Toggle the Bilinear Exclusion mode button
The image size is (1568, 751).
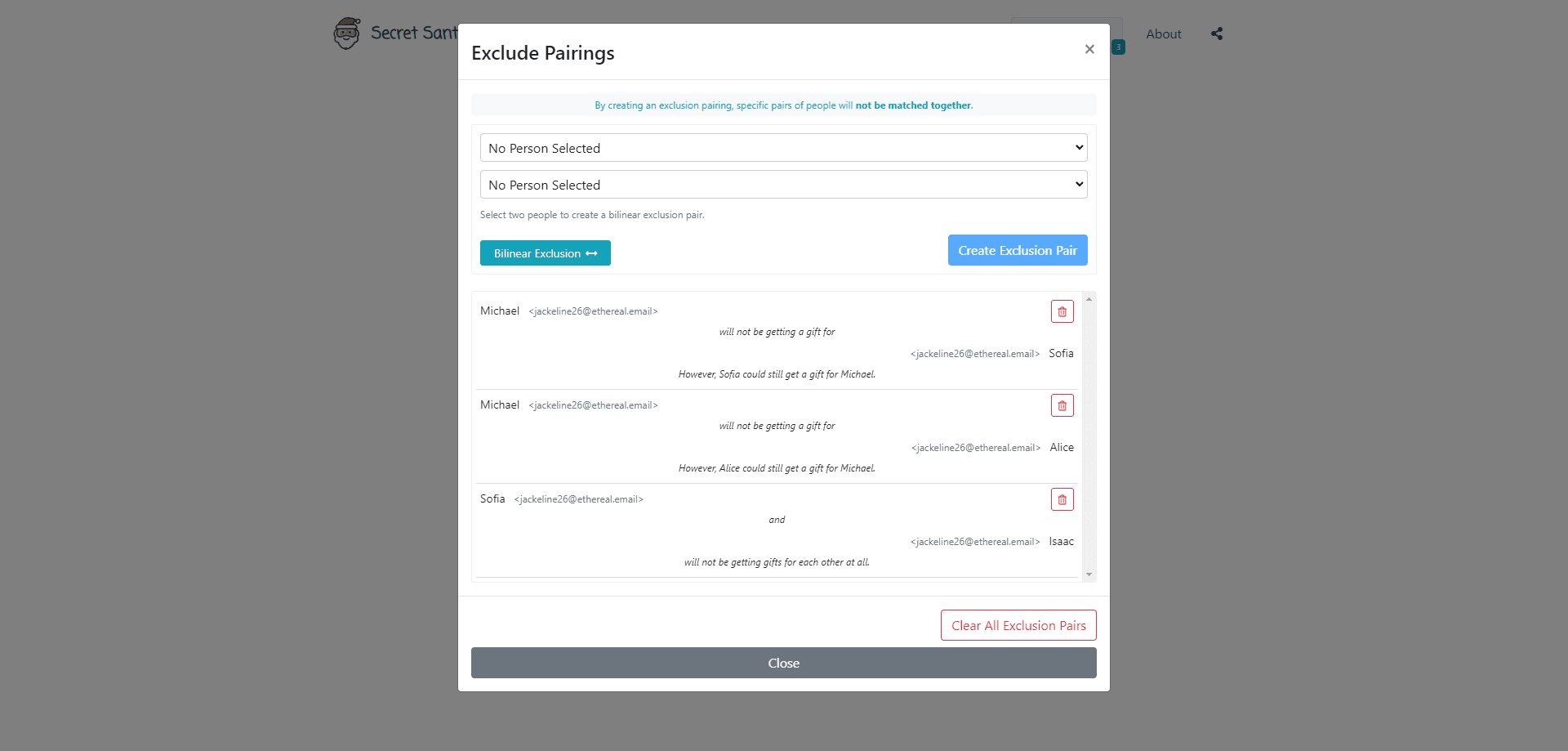pyautogui.click(x=545, y=253)
